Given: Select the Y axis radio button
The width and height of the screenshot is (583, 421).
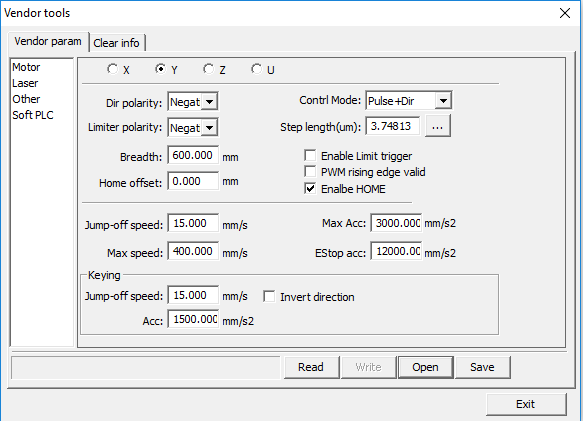Looking at the screenshot, I should tap(161, 69).
